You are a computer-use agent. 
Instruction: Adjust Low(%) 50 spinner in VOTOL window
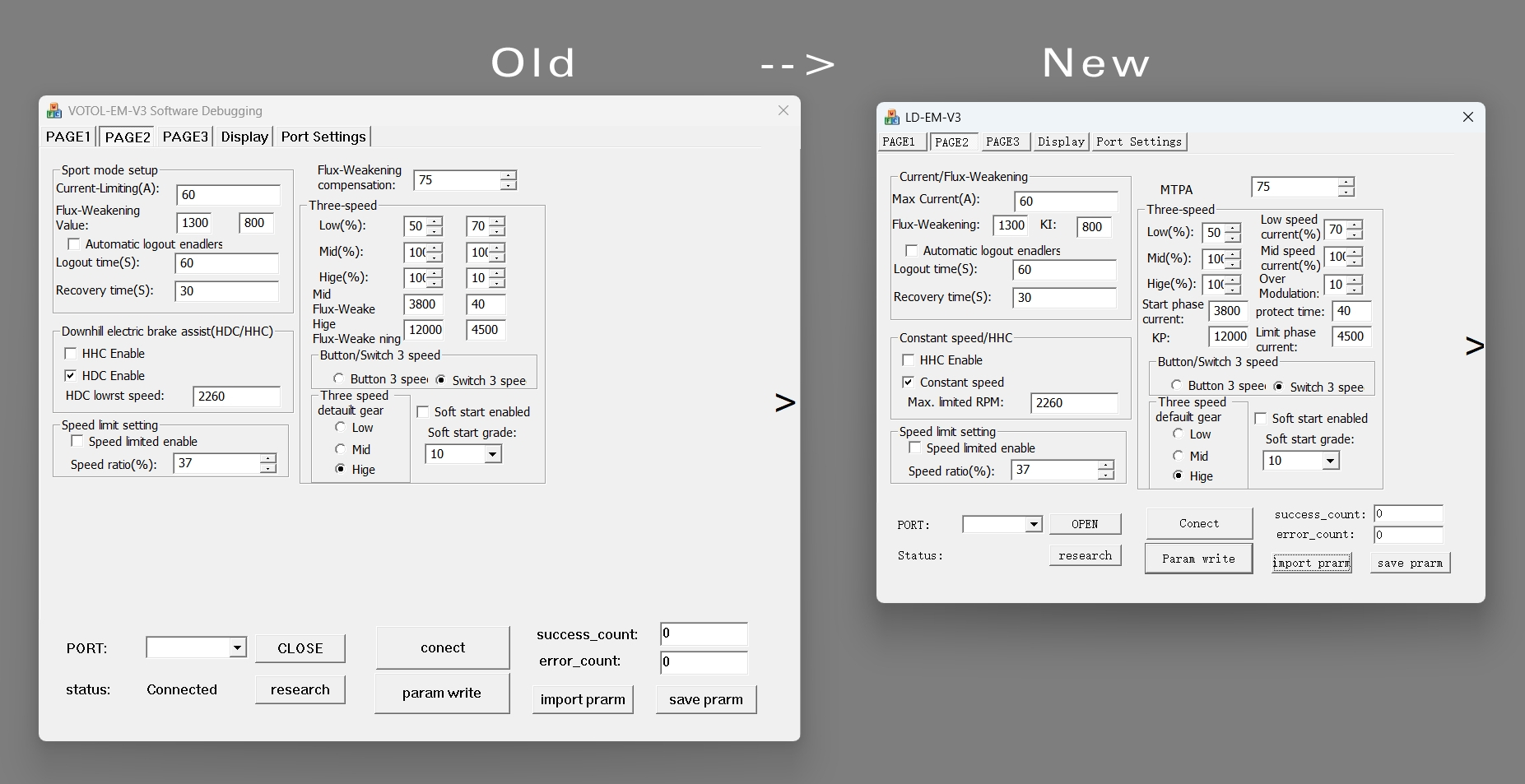coord(435,226)
